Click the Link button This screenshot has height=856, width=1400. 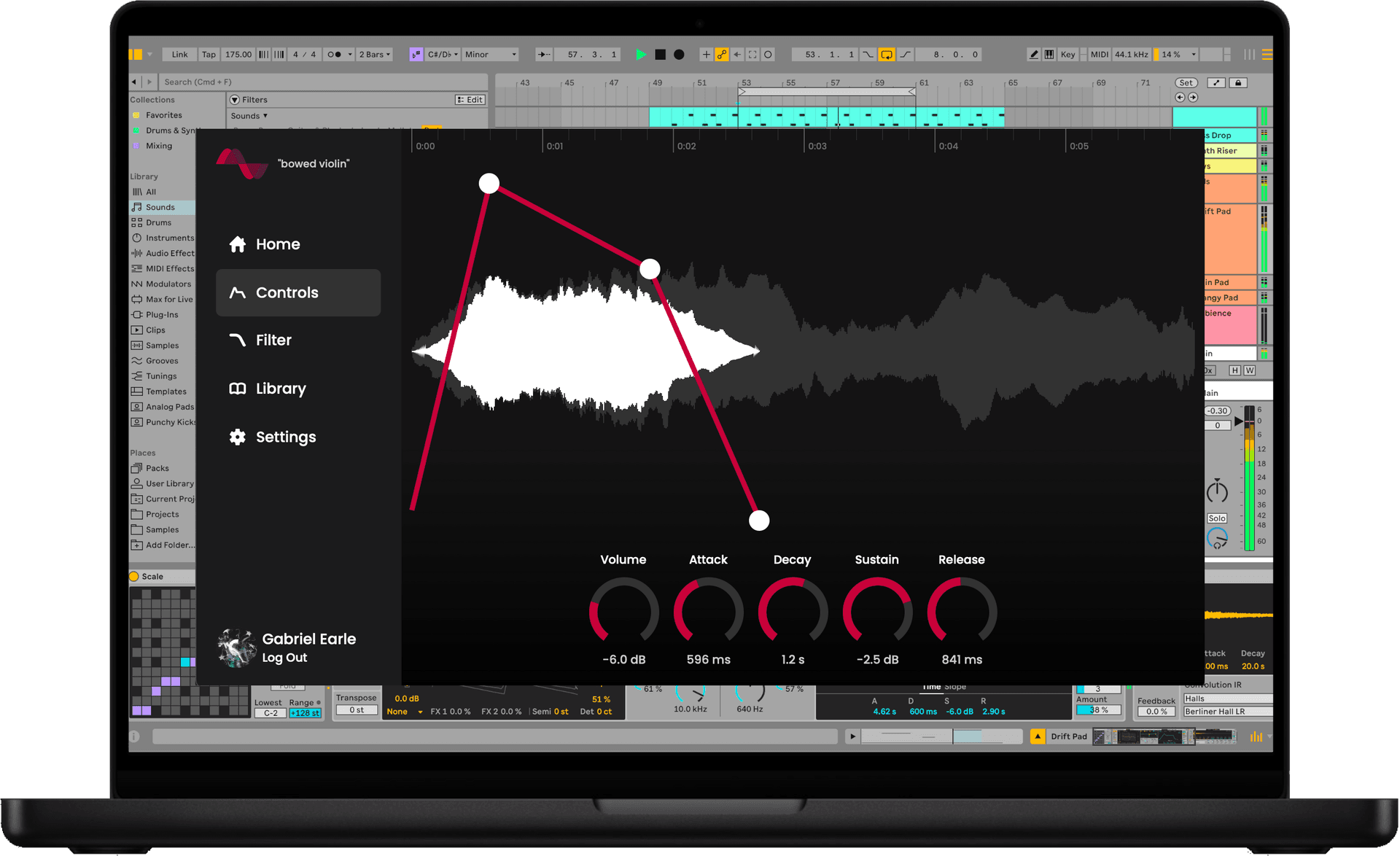click(x=179, y=55)
